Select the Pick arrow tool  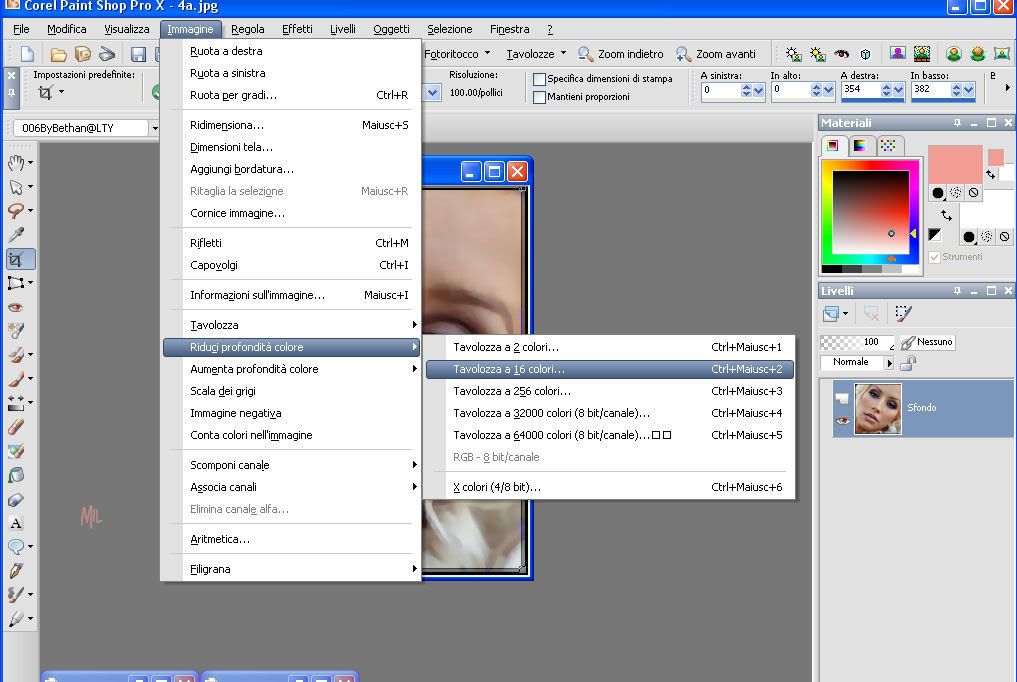click(16, 187)
